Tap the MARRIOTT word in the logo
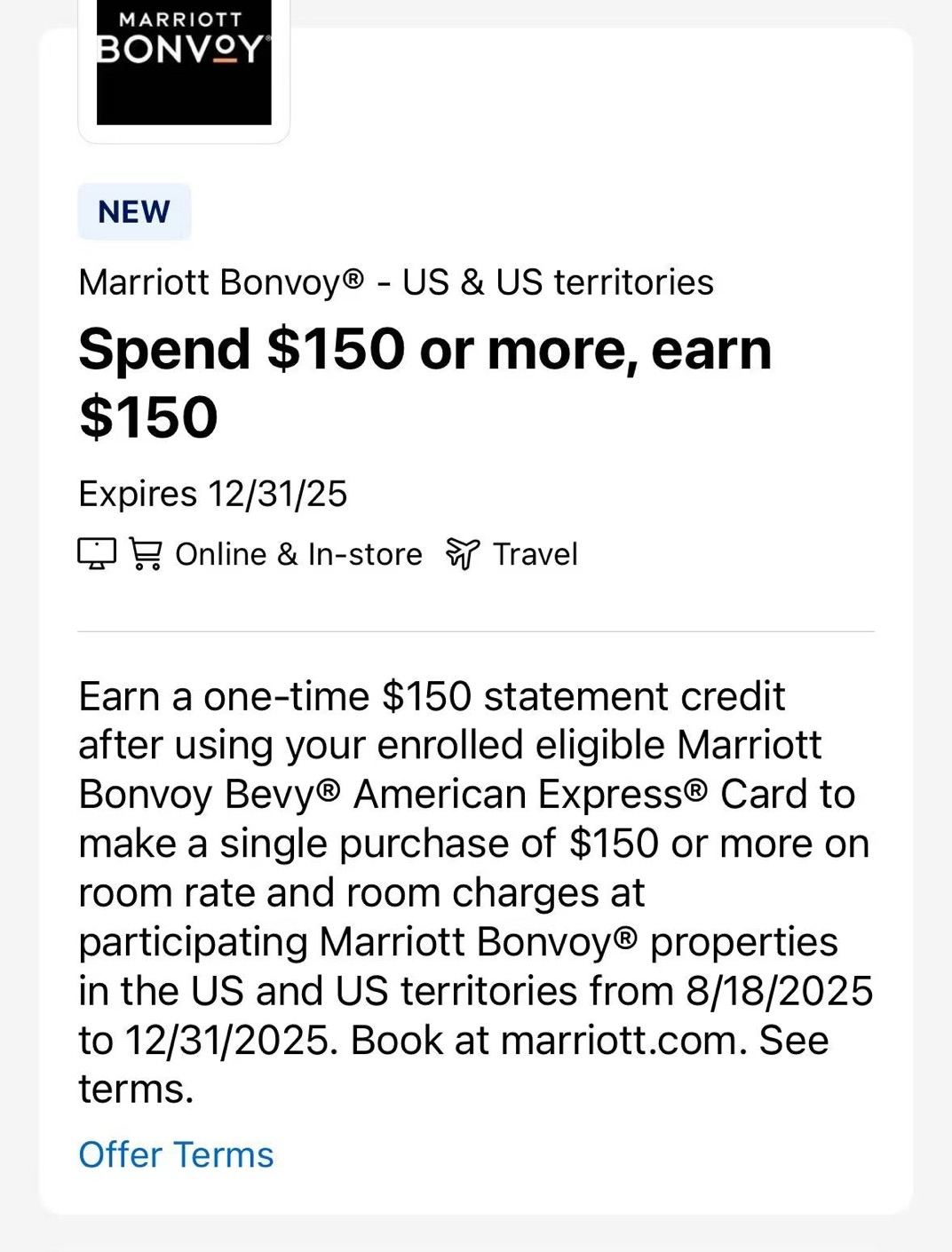 coord(180,20)
